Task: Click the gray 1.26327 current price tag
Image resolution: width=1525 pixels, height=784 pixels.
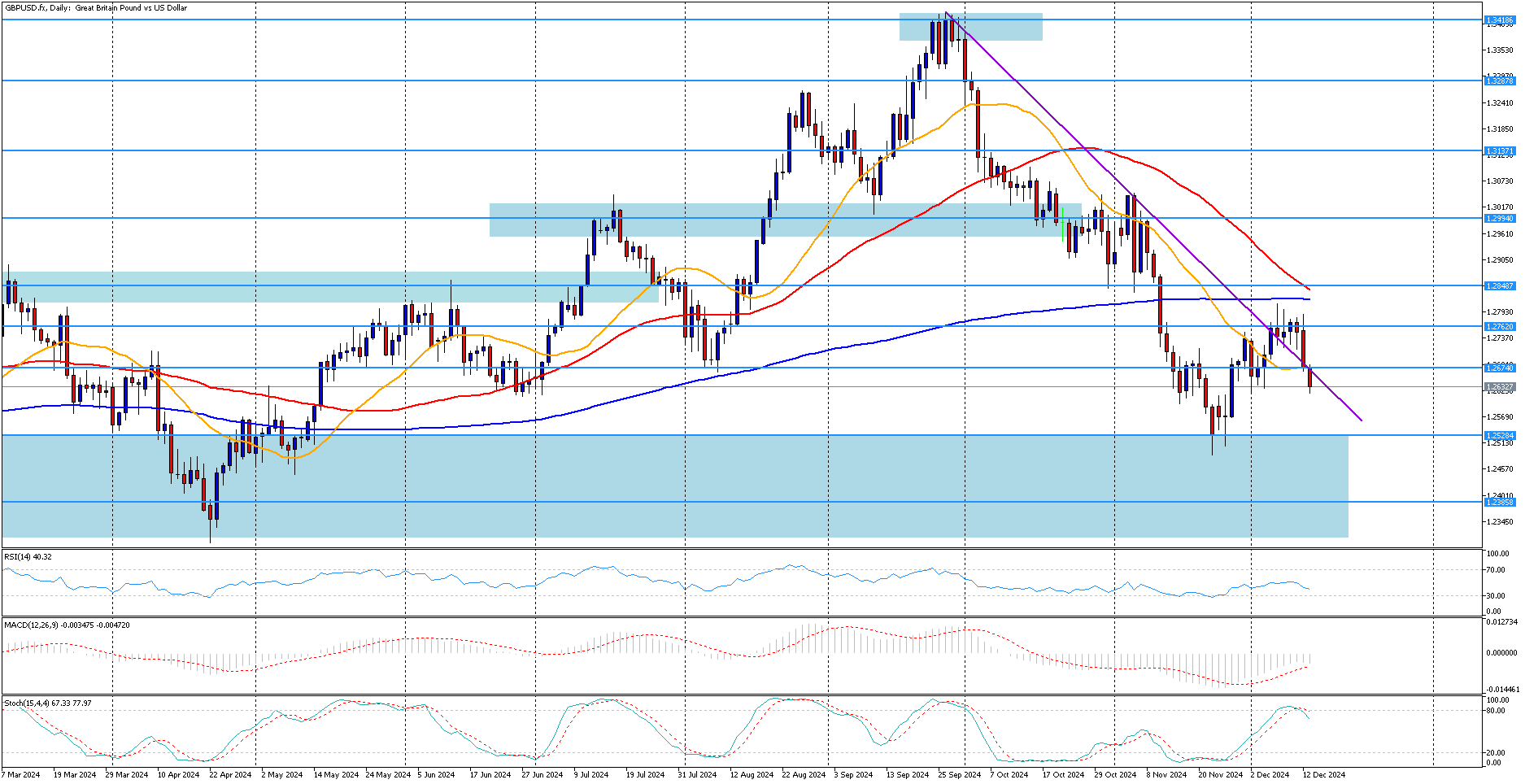Action: 1500,387
